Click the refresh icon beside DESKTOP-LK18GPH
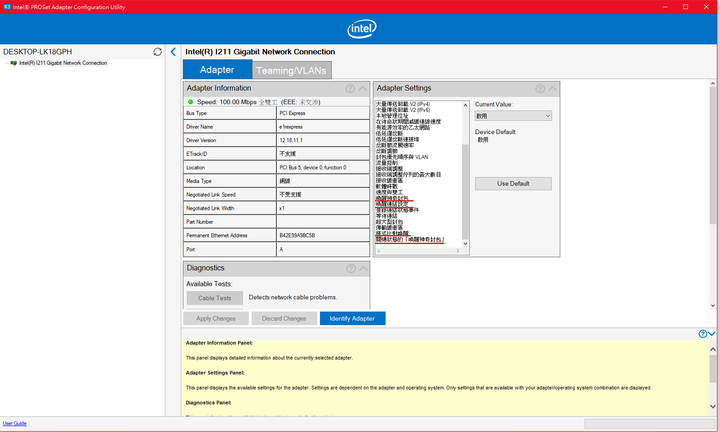This screenshot has width=720, height=432. pyautogui.click(x=158, y=52)
